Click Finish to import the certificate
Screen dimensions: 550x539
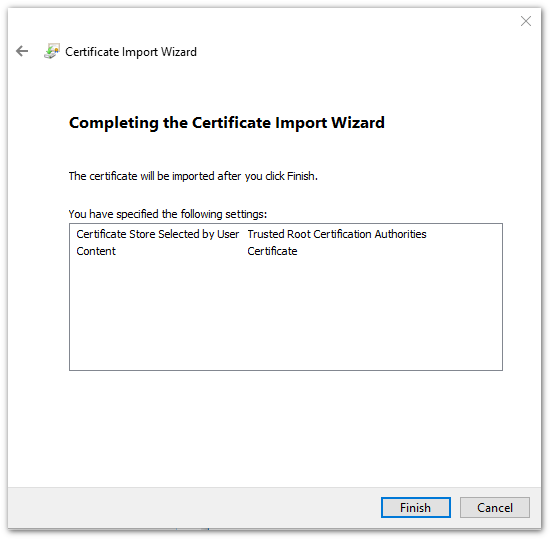coord(416,507)
